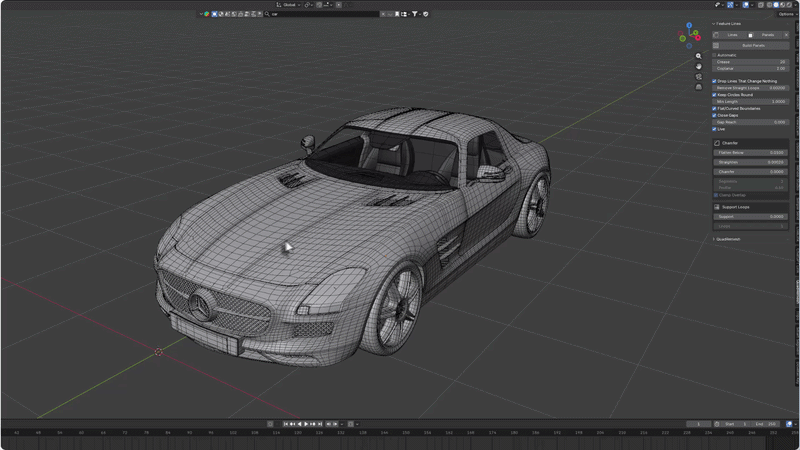Click the Lines icon in Feature Lines
This screenshot has width=800, height=450.
tap(716, 35)
